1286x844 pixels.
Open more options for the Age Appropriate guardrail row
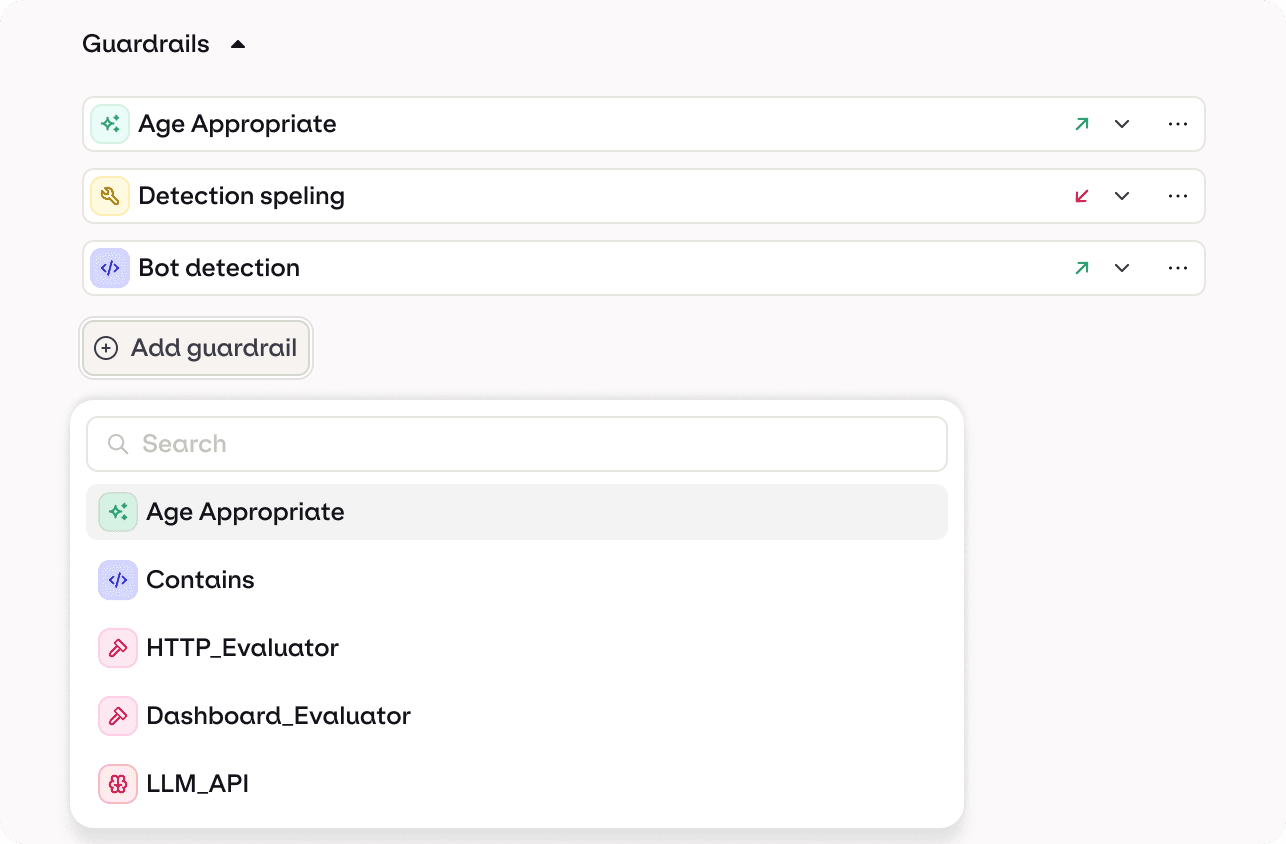point(1178,124)
